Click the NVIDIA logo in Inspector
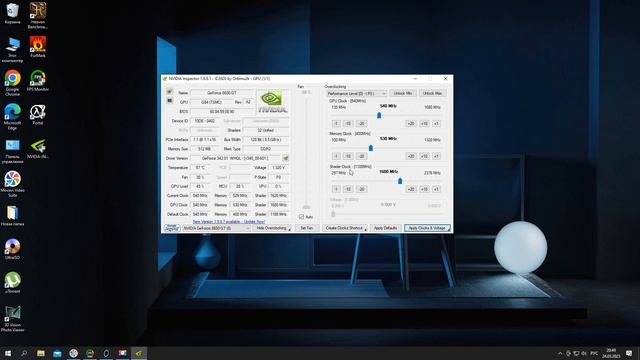 pyautogui.click(x=272, y=101)
